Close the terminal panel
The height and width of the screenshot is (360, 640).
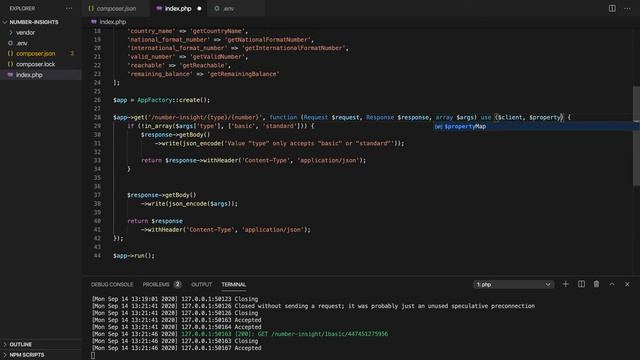[x=627, y=284]
